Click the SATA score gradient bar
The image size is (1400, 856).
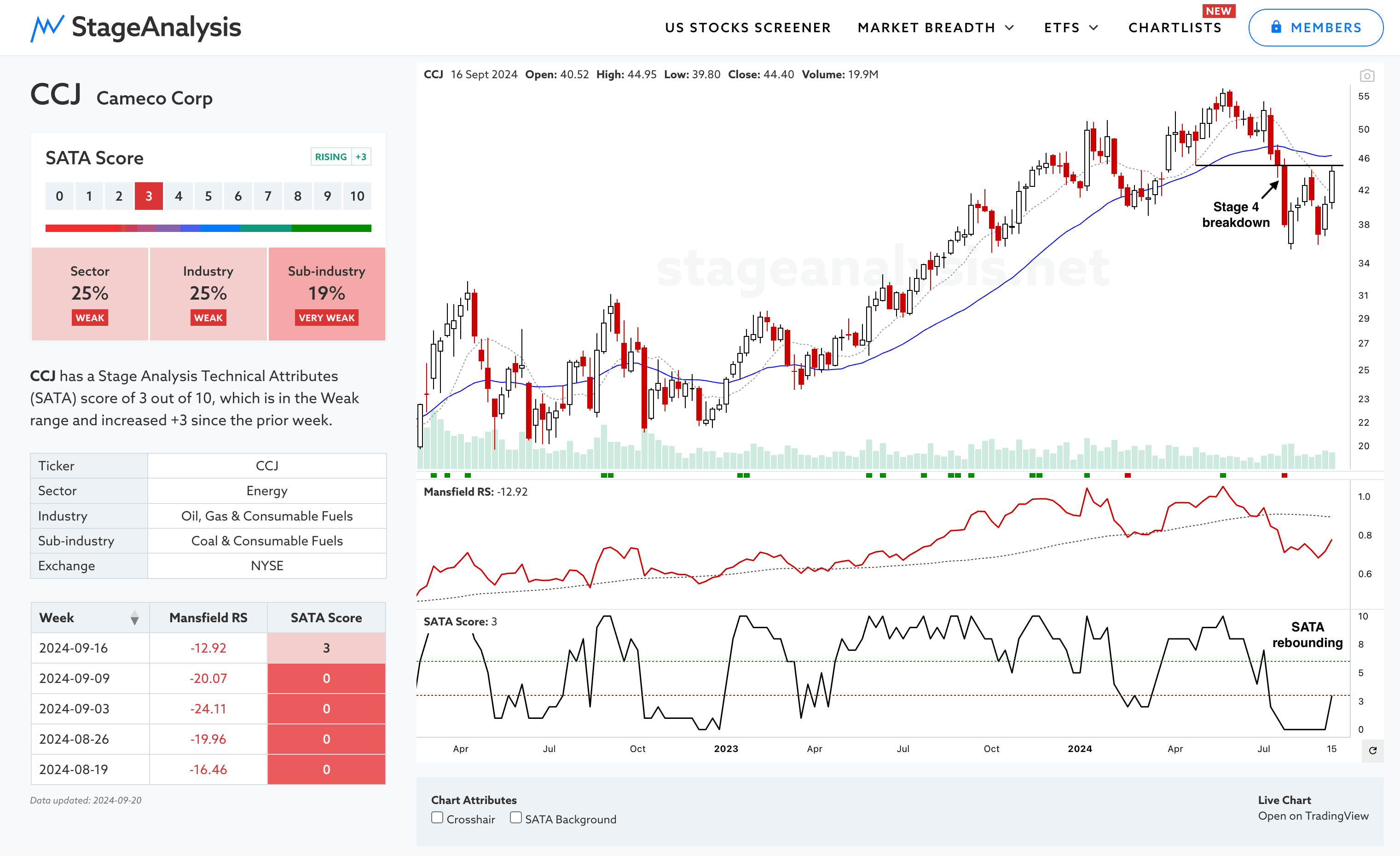208,228
